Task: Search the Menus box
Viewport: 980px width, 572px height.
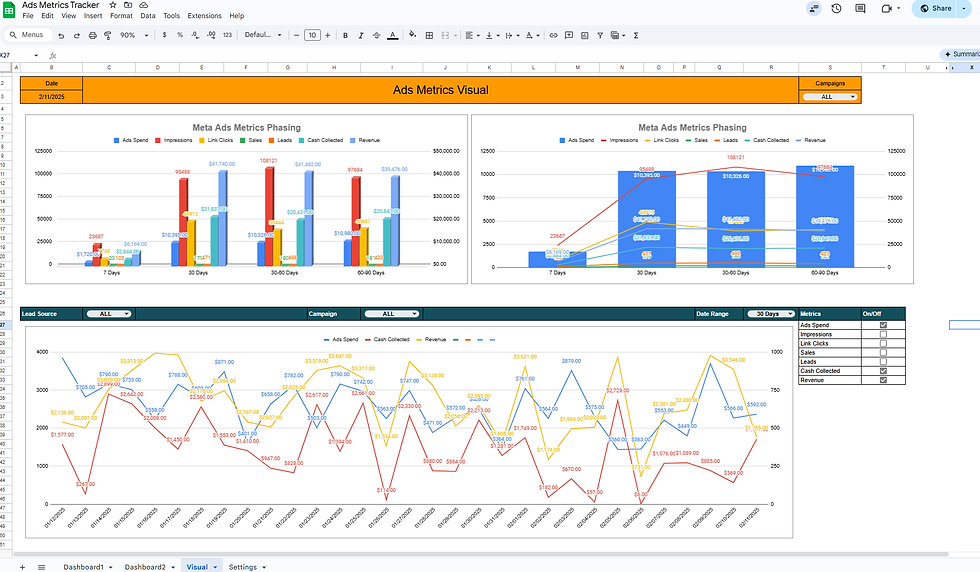Action: click(x=28, y=35)
